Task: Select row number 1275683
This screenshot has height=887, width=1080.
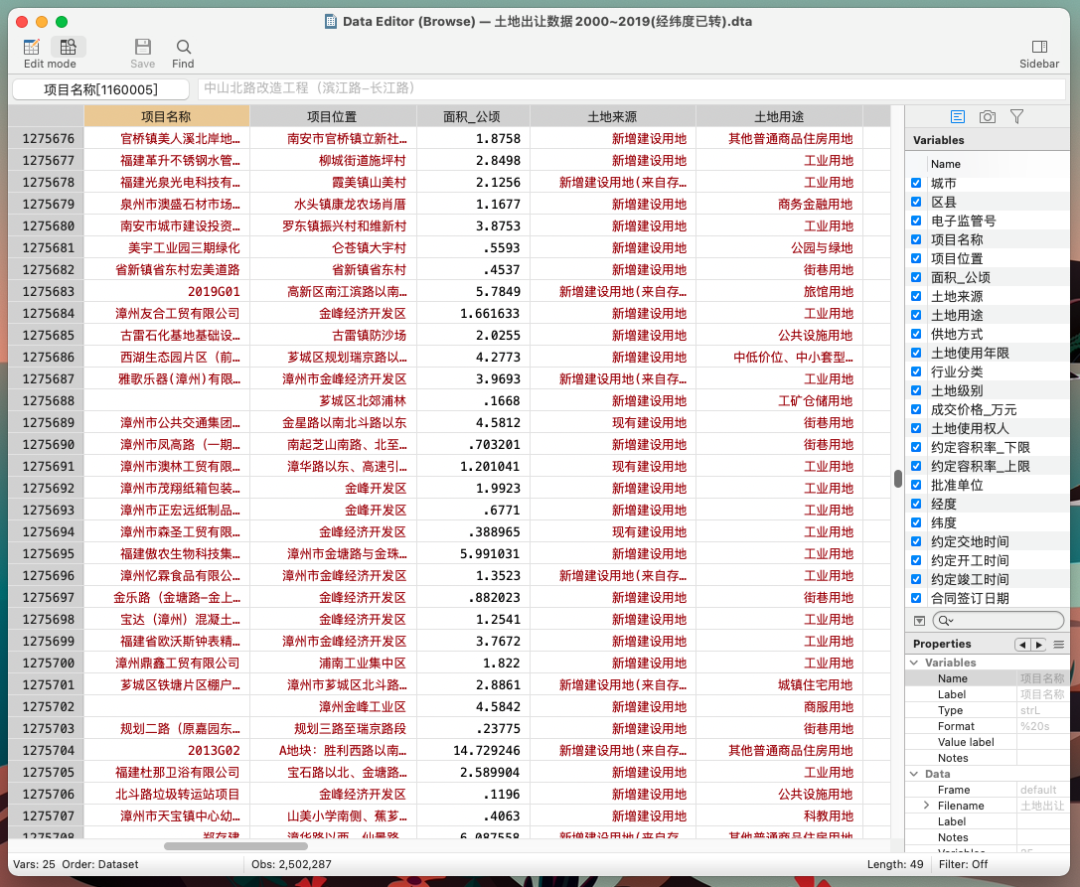Action: [x=47, y=291]
